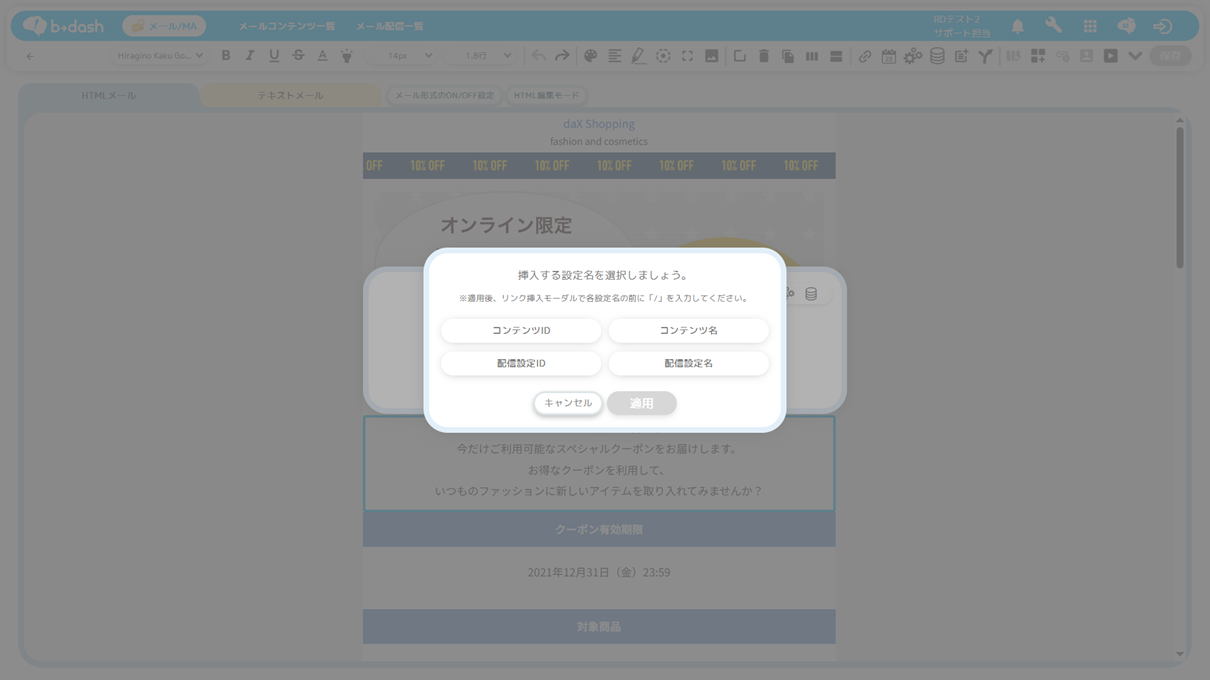The image size is (1210, 680).
Task: Click the キャンセル button
Action: click(568, 403)
